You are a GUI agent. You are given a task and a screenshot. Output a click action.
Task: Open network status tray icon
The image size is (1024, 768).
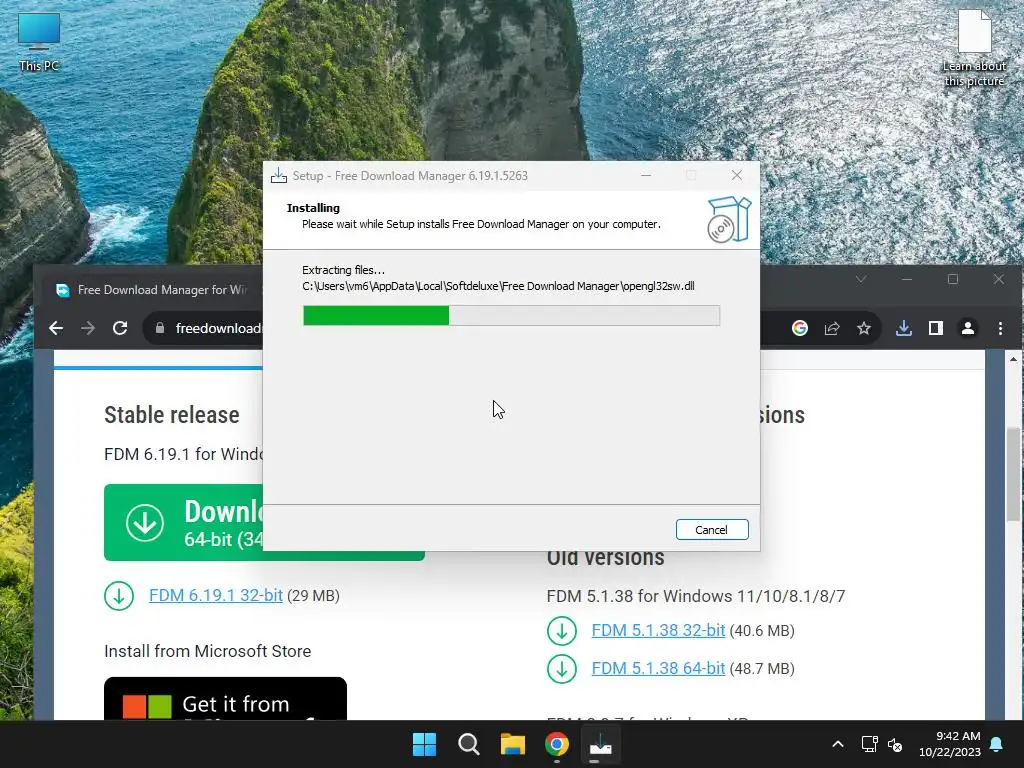(869, 744)
